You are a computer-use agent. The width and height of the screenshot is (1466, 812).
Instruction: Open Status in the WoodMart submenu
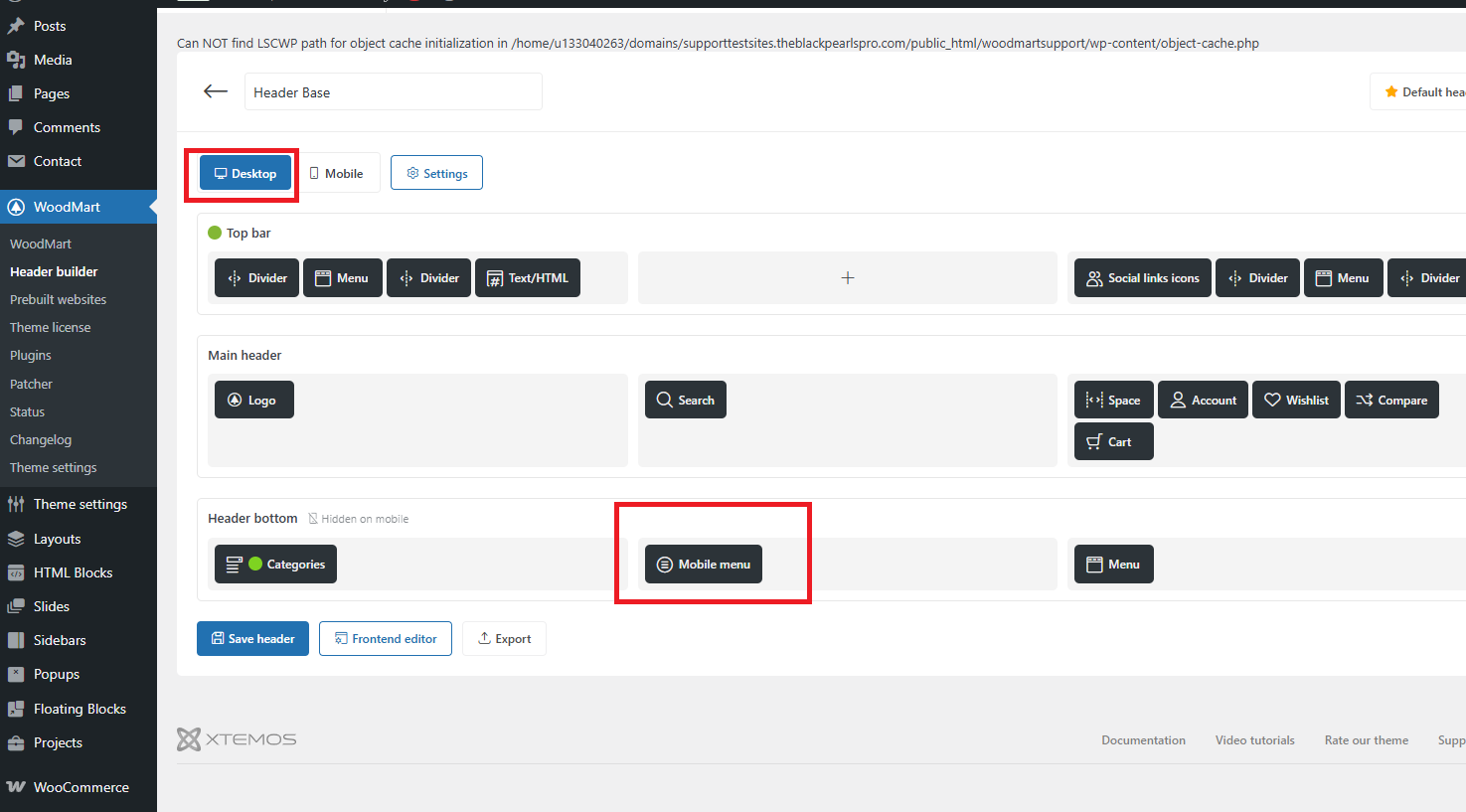[27, 411]
